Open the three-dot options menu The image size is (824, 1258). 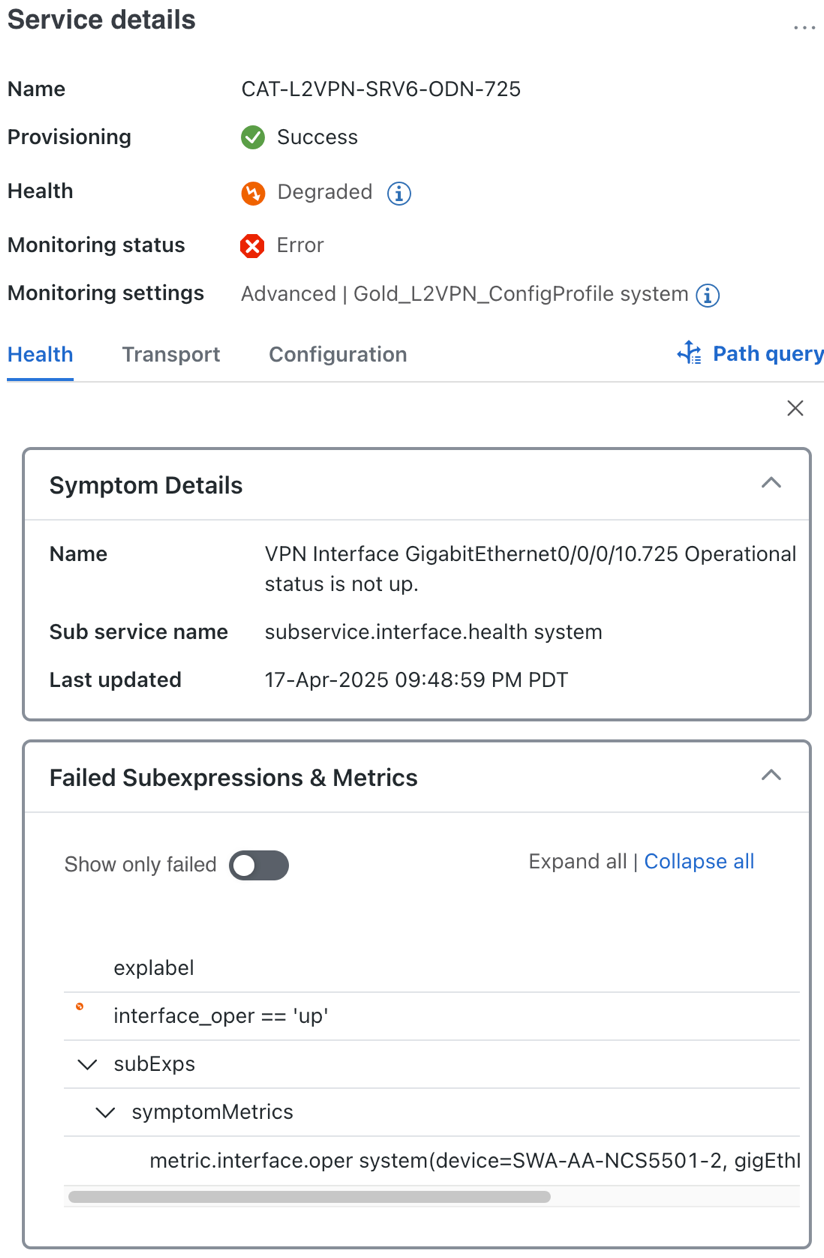click(804, 28)
